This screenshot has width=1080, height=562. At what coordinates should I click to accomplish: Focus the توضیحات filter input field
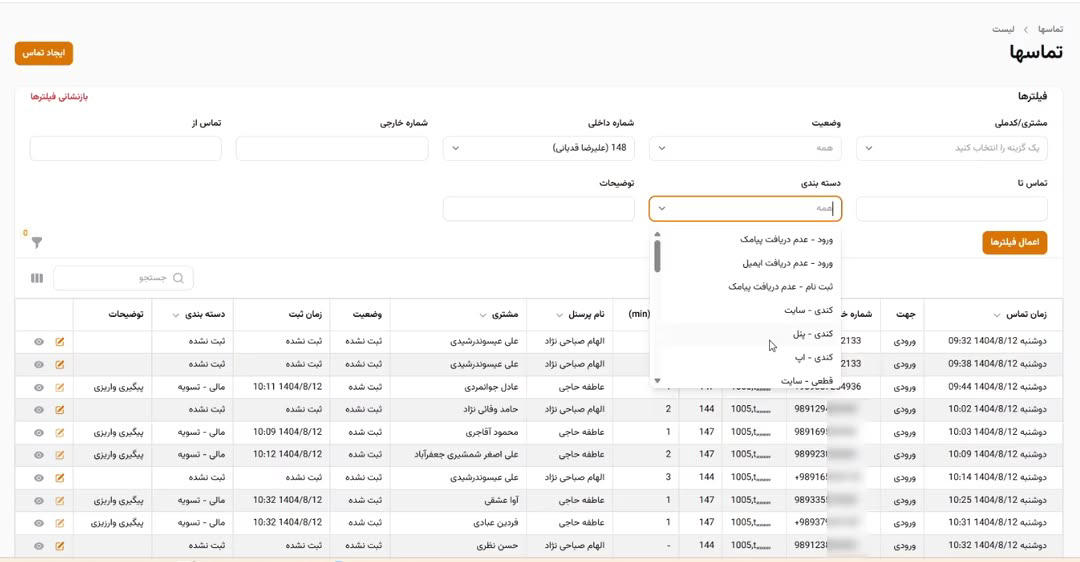[x=539, y=209]
